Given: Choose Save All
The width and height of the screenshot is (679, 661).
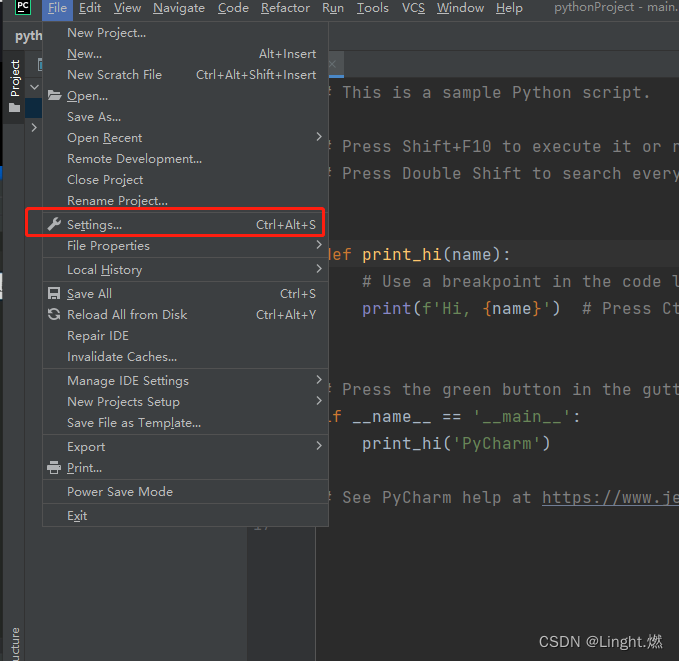Looking at the screenshot, I should (x=185, y=293).
